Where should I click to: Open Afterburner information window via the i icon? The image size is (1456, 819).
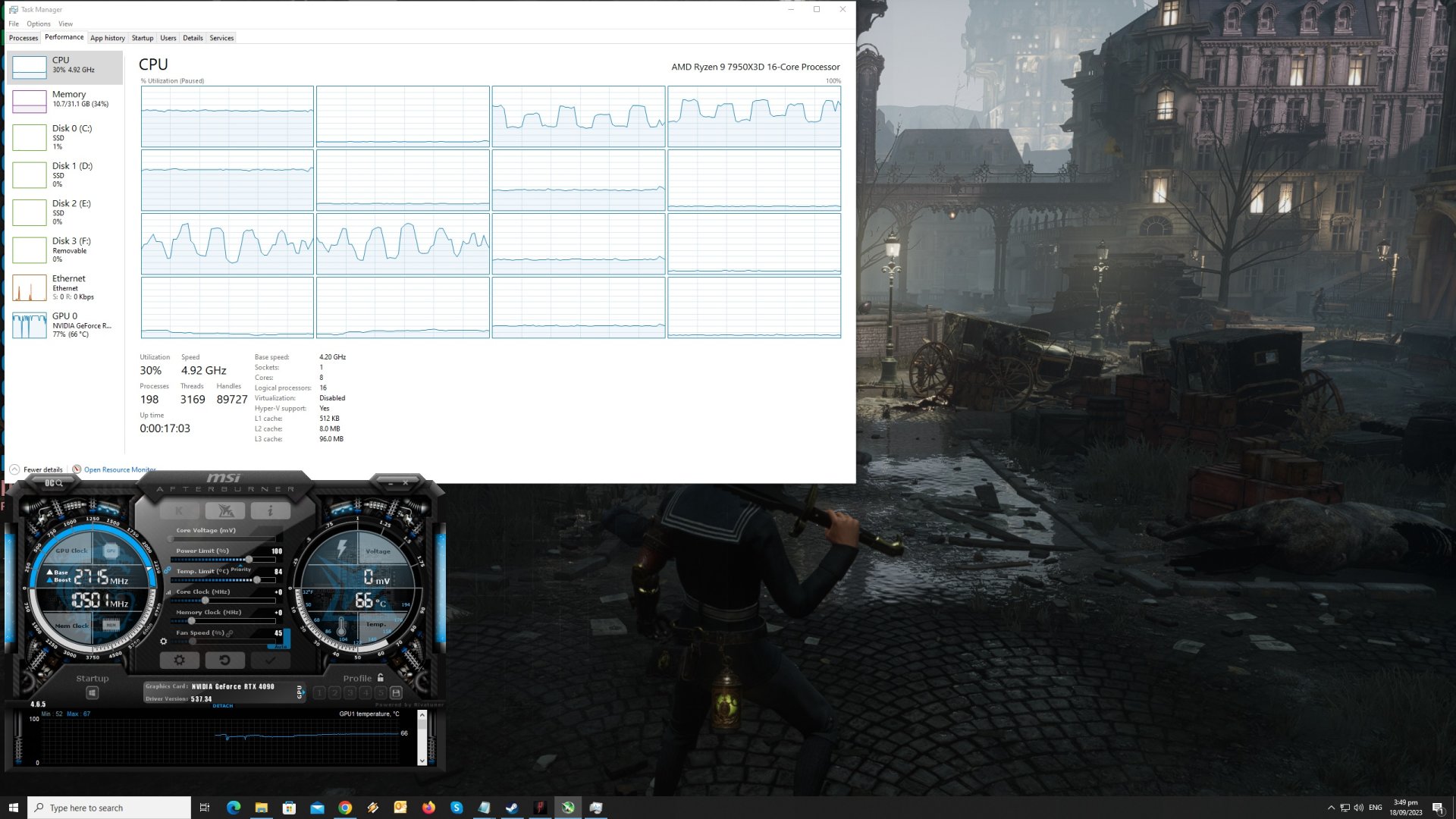[x=271, y=510]
